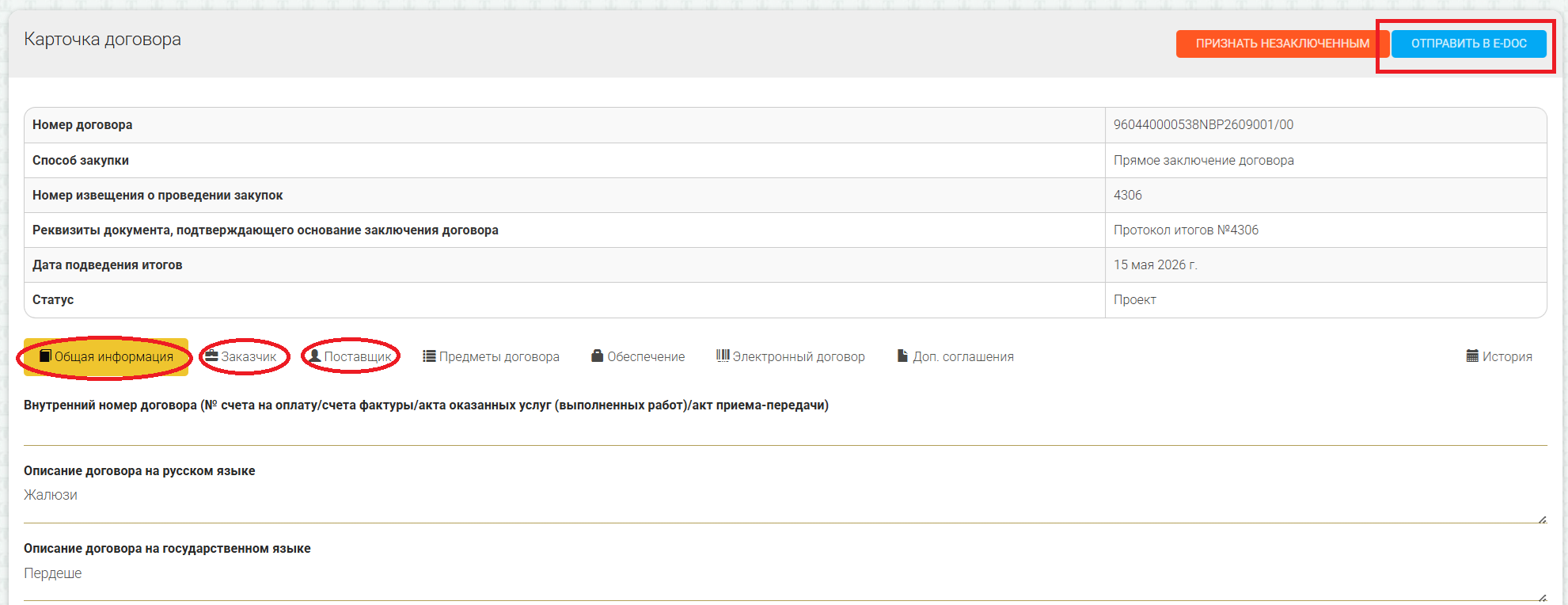The image size is (1568, 605).
Task: Grab the resize handle of Жалюзи textarea
Action: point(1542,519)
